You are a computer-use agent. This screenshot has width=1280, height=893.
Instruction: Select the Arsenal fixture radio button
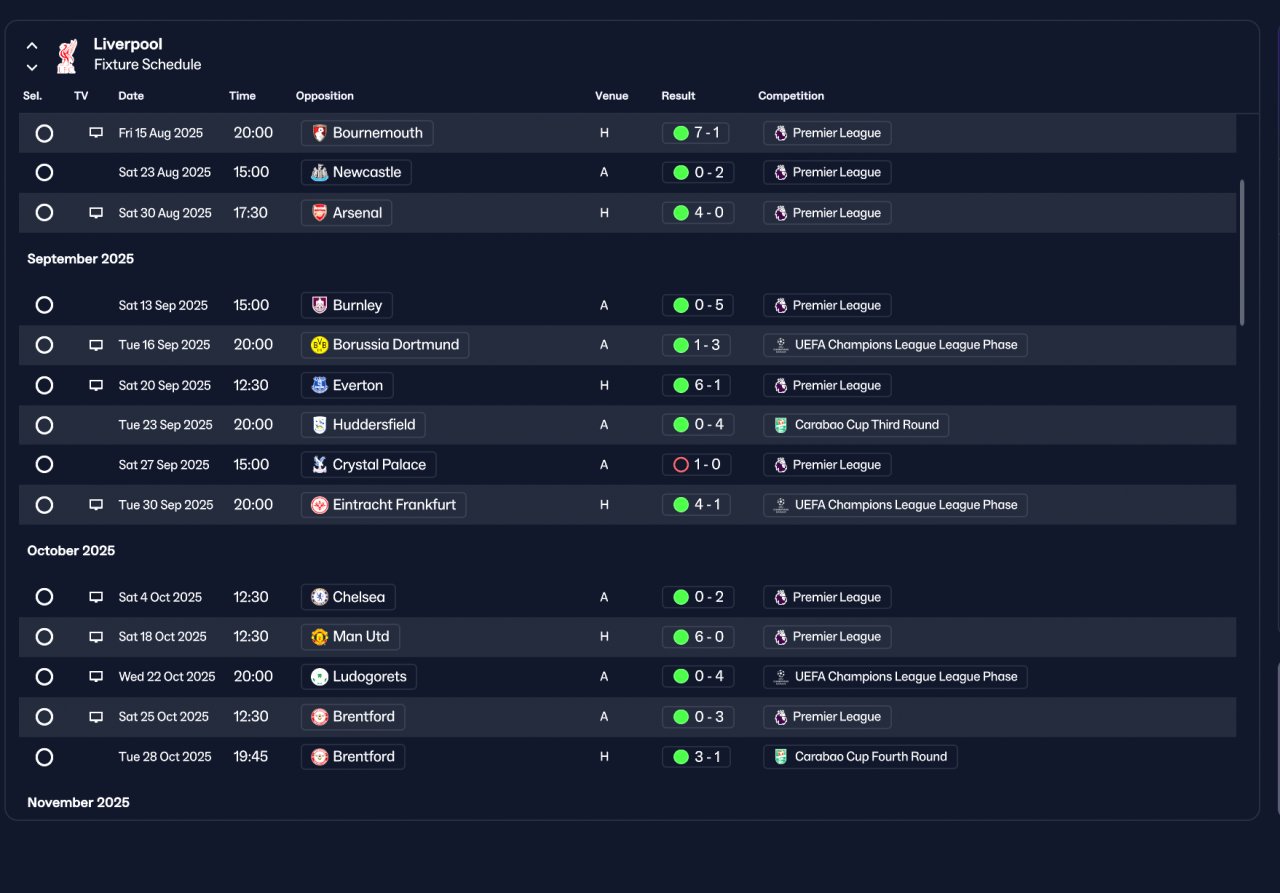click(44, 212)
